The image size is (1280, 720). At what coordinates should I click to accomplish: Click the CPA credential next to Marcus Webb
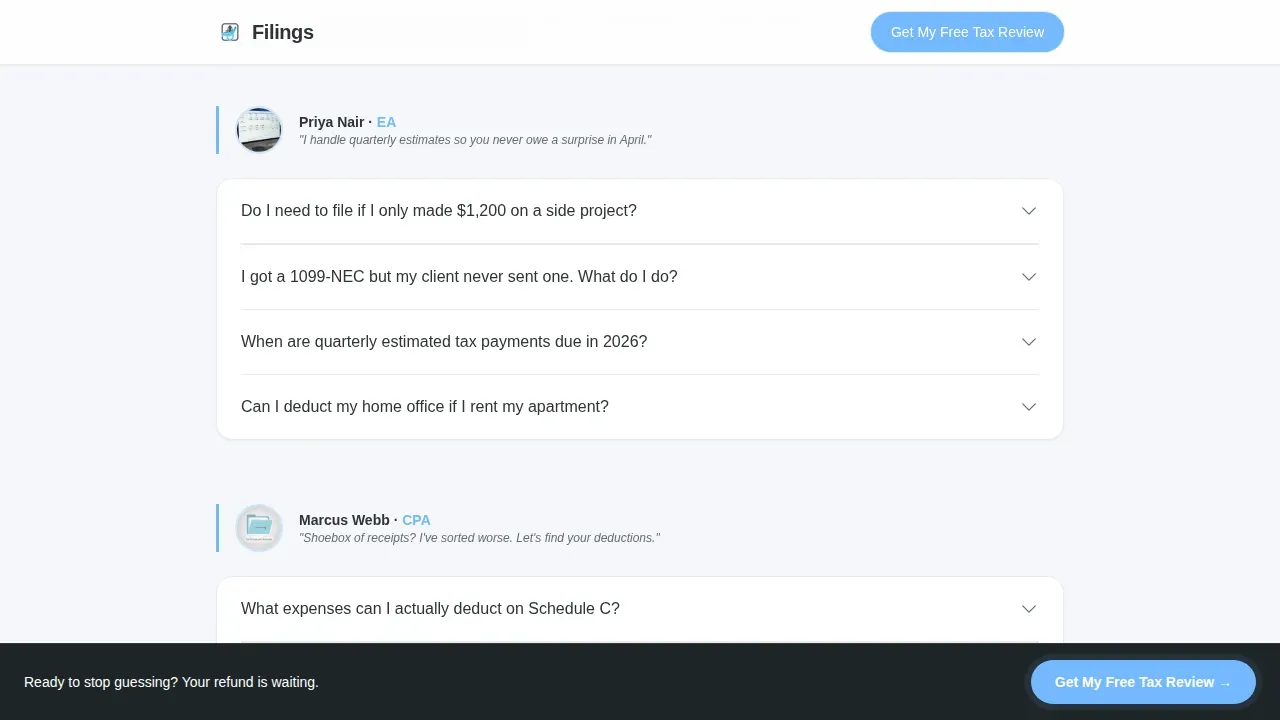pos(416,520)
